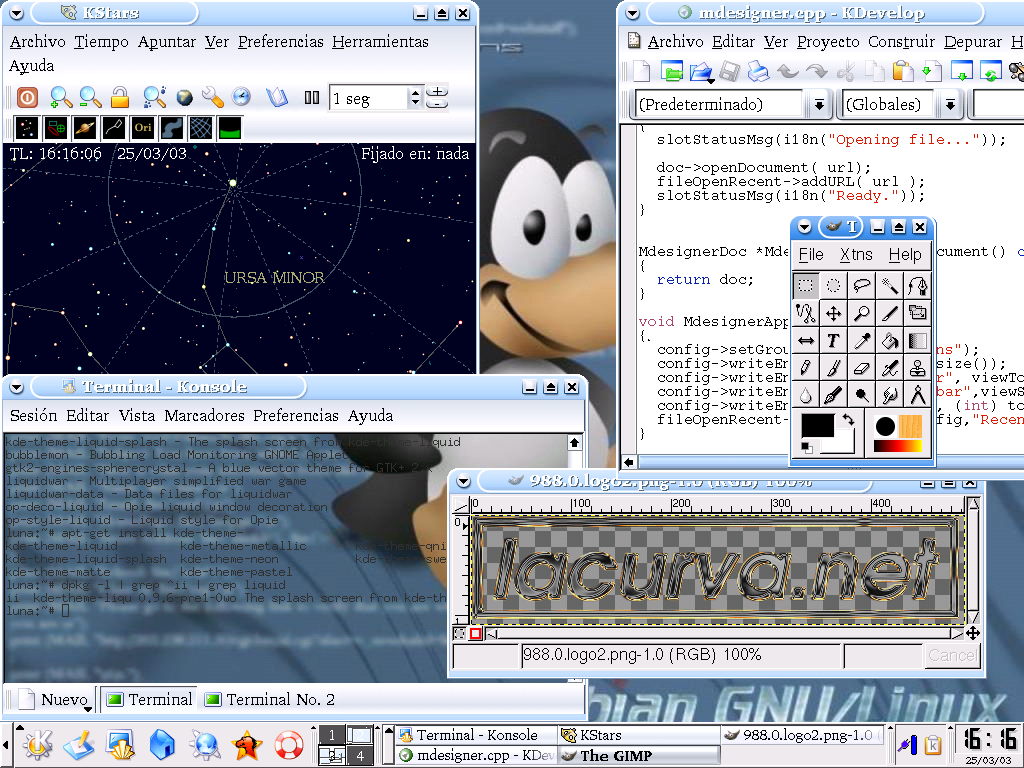The height and width of the screenshot is (768, 1024).
Task: Open the Proyecto menu in KDevelop
Action: coord(828,42)
